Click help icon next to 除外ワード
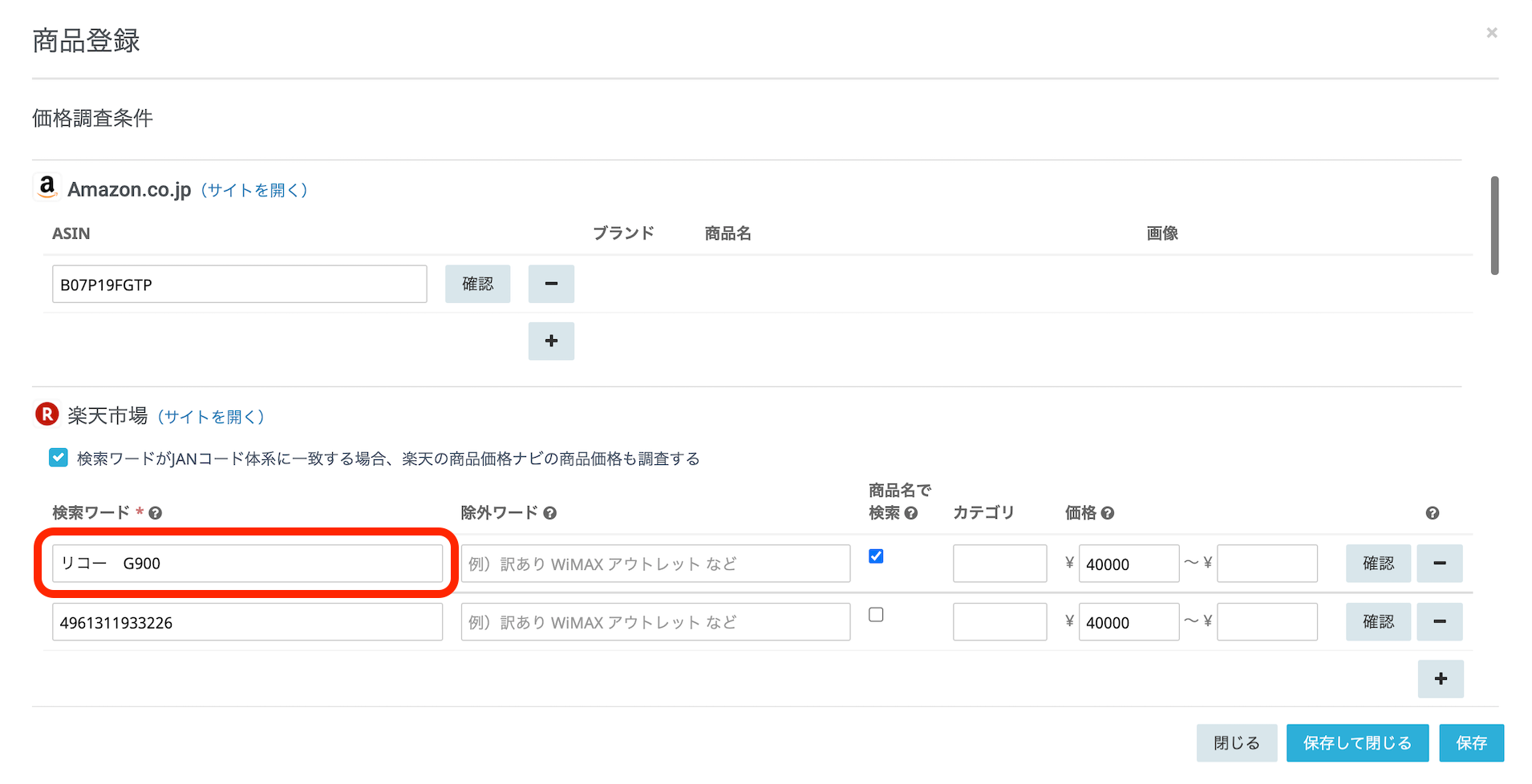1532x784 pixels. [x=549, y=513]
